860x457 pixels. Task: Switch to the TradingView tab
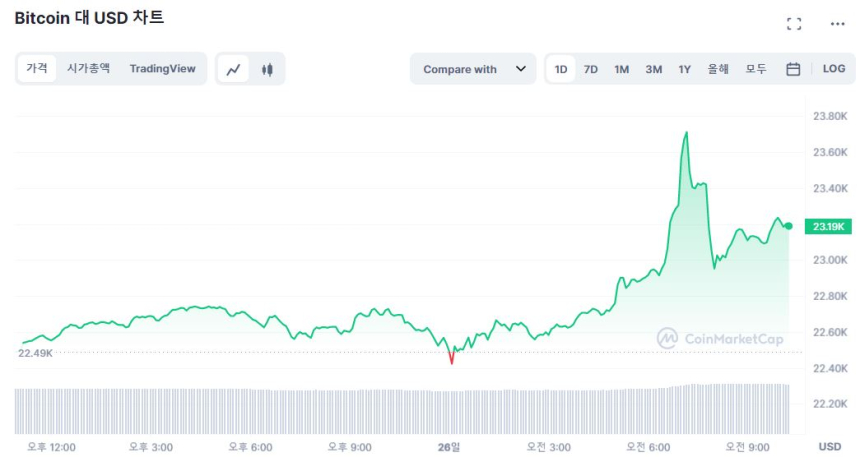[x=162, y=68]
